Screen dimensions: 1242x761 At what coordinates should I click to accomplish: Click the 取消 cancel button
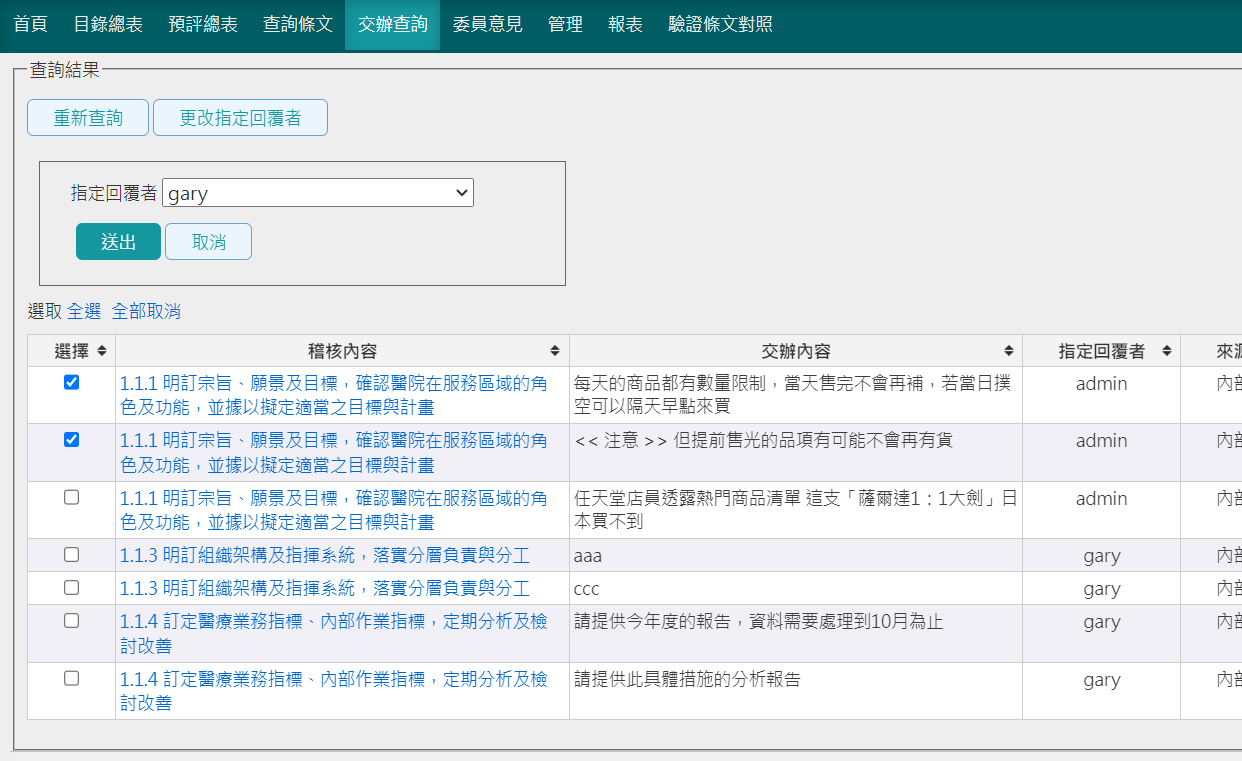coord(208,242)
